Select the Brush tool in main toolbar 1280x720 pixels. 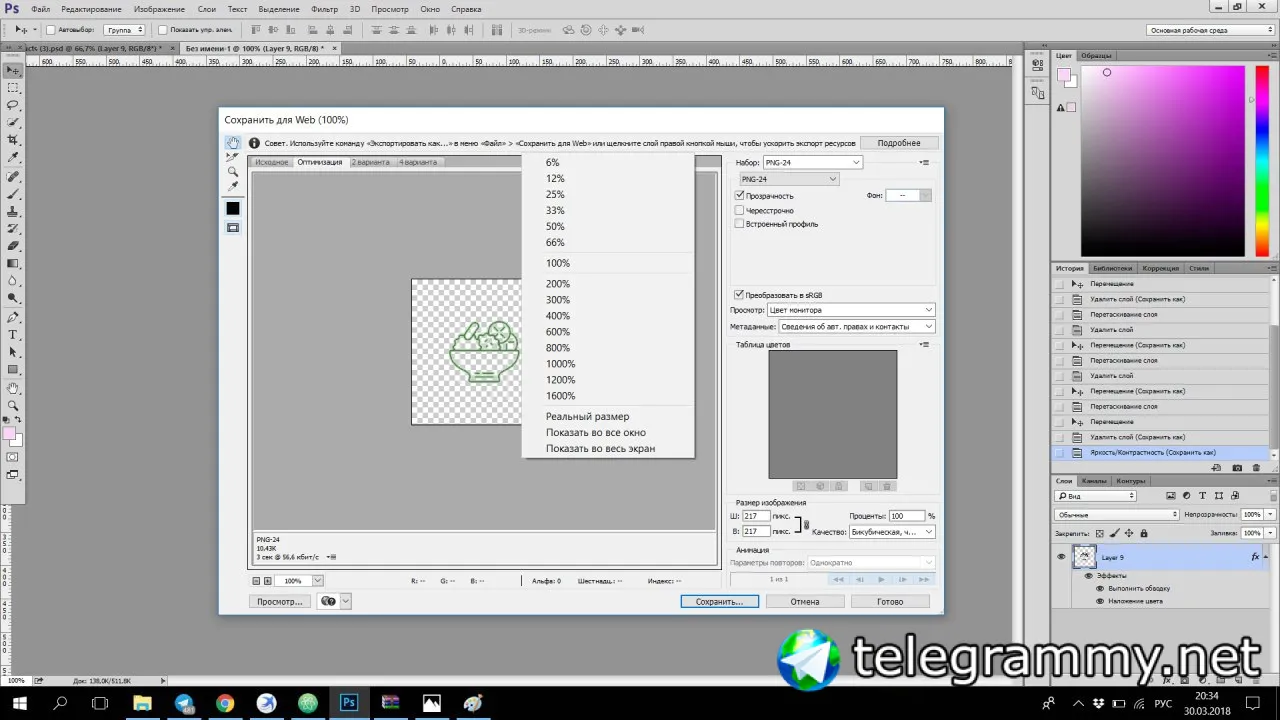[13, 193]
